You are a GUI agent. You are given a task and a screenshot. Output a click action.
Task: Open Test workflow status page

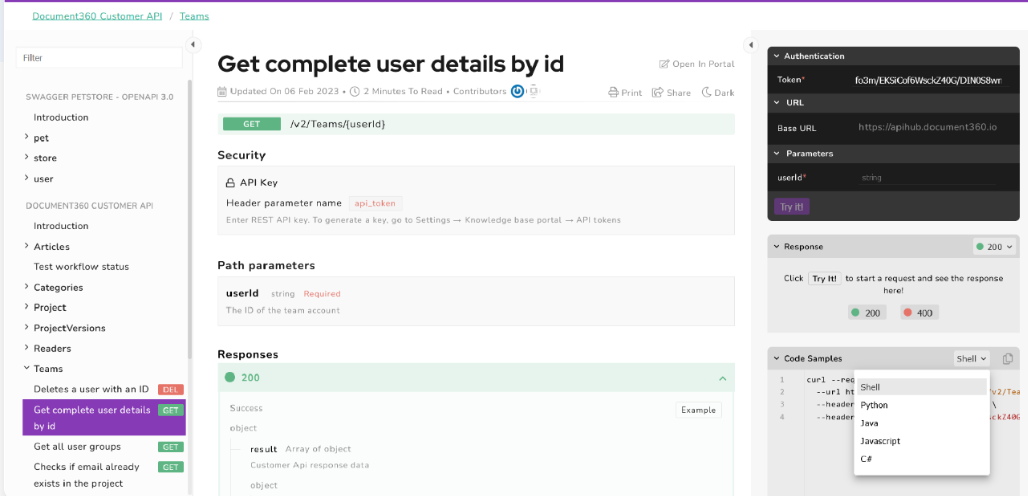tap(81, 267)
